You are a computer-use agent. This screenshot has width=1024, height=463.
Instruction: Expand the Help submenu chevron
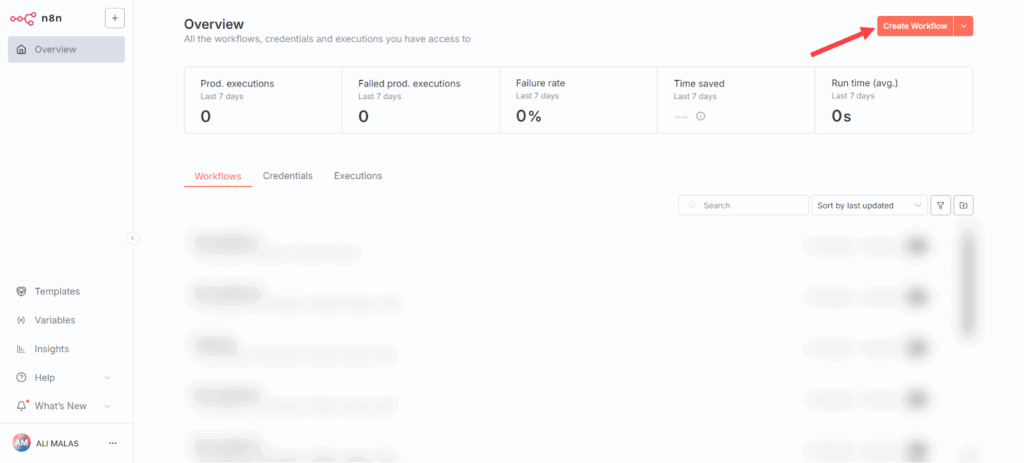point(107,378)
